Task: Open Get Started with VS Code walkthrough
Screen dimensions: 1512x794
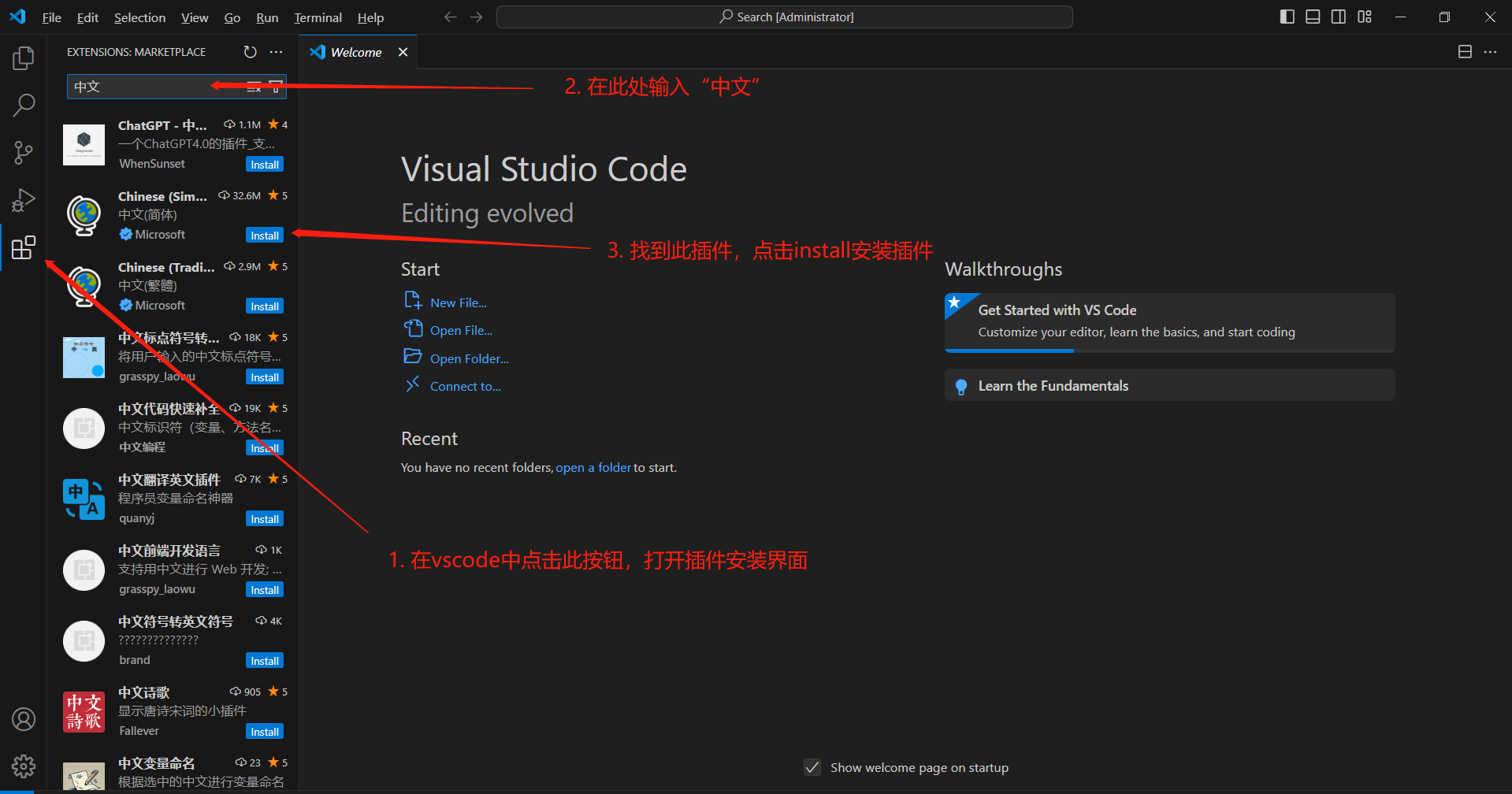Action: [1169, 322]
